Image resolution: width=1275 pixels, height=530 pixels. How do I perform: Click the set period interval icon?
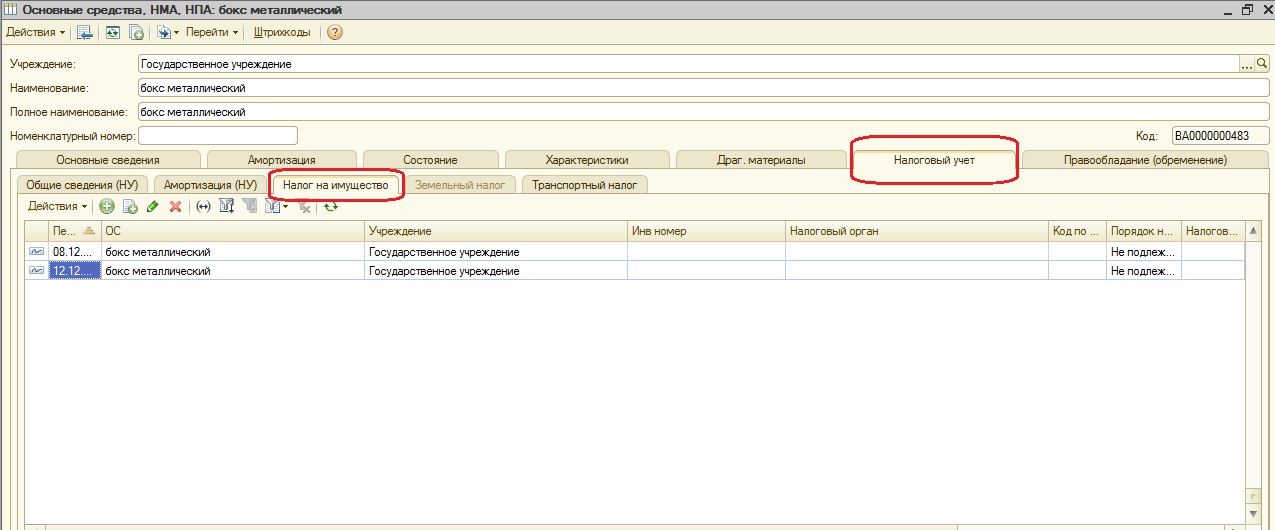point(203,206)
